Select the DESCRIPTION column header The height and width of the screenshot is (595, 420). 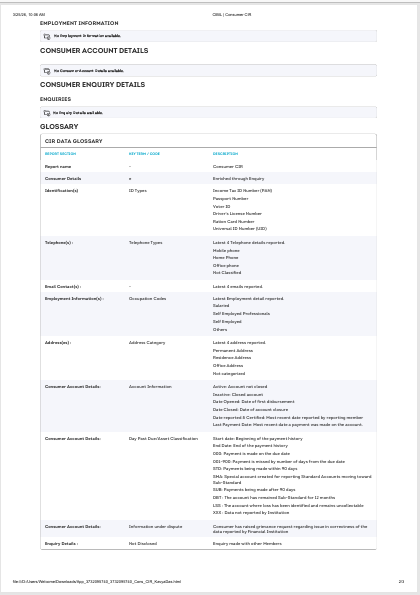pyautogui.click(x=225, y=154)
